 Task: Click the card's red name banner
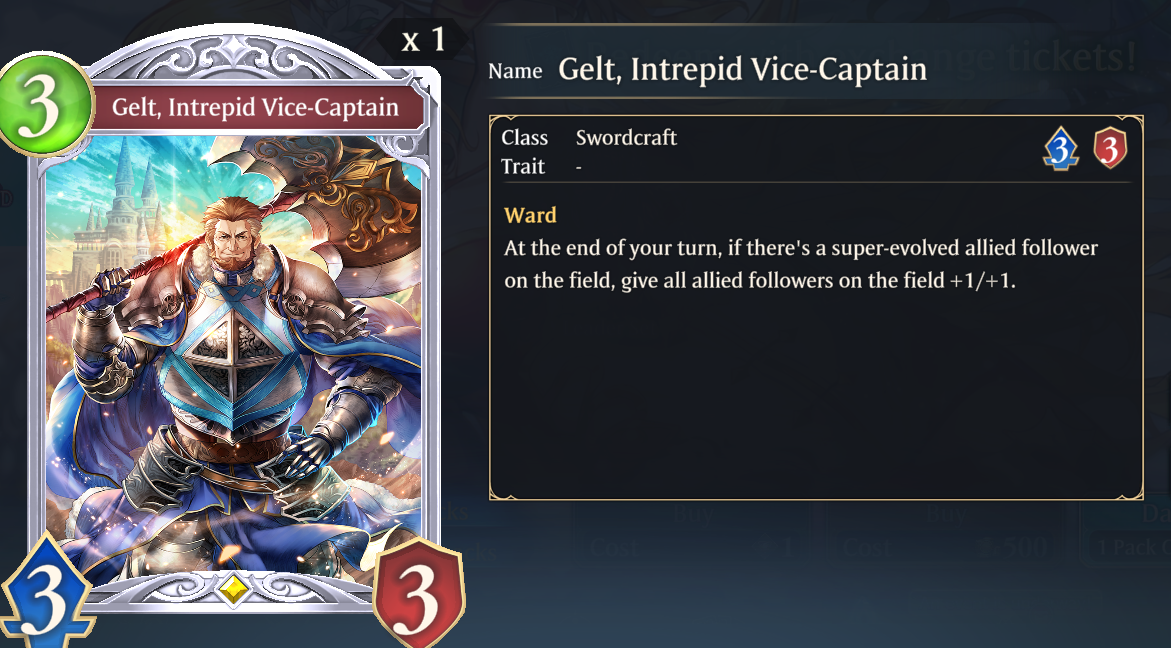tap(255, 107)
